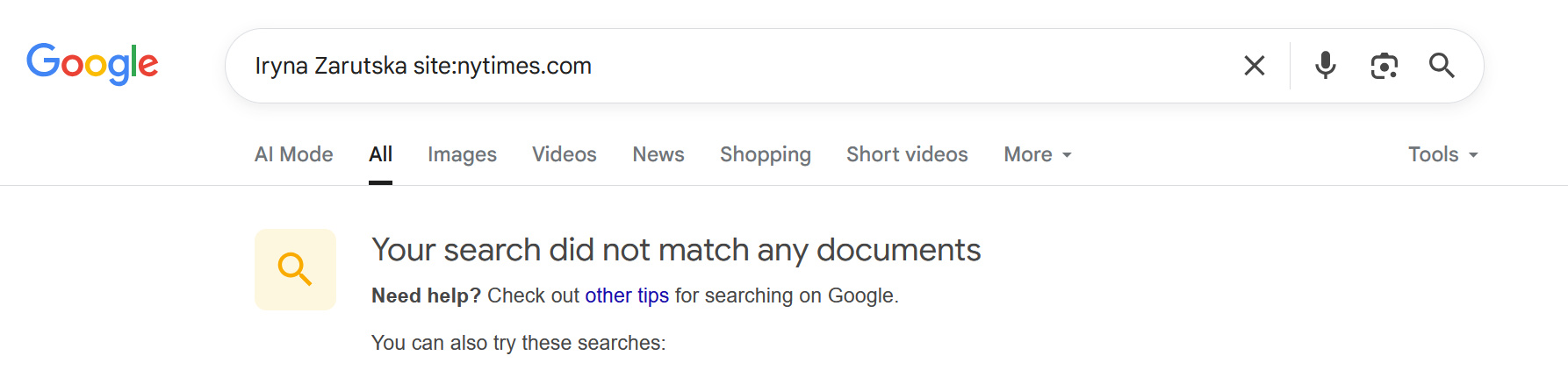Image resolution: width=1568 pixels, height=370 pixels.
Task: Follow the "other tips" link
Action: point(627,295)
